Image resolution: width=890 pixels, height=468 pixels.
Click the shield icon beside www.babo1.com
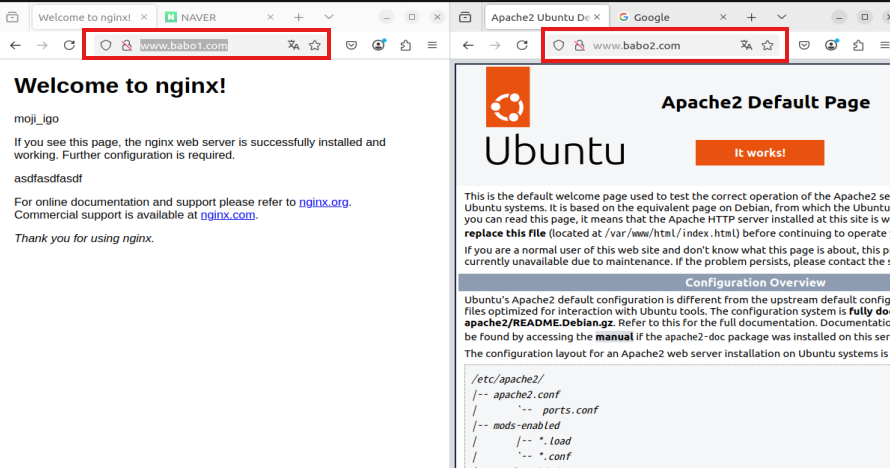click(x=106, y=45)
